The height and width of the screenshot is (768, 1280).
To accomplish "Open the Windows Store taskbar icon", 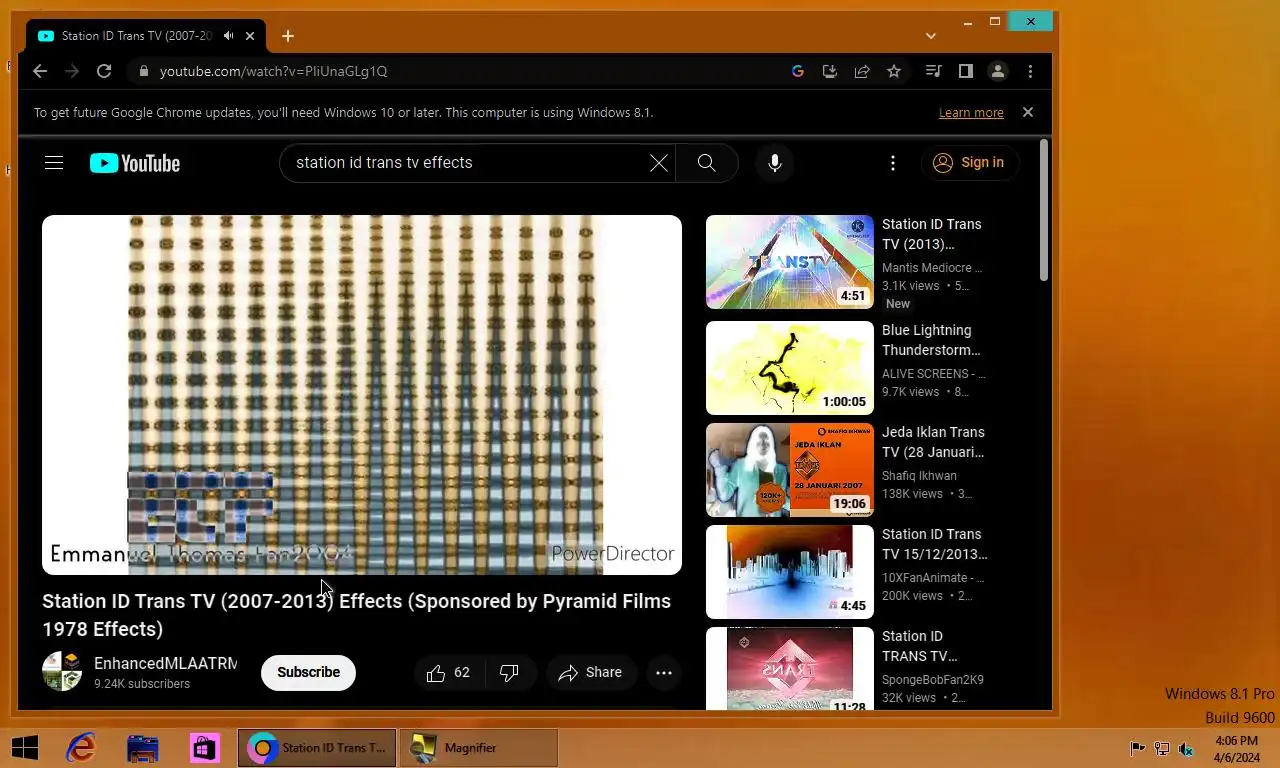I will coord(205,748).
